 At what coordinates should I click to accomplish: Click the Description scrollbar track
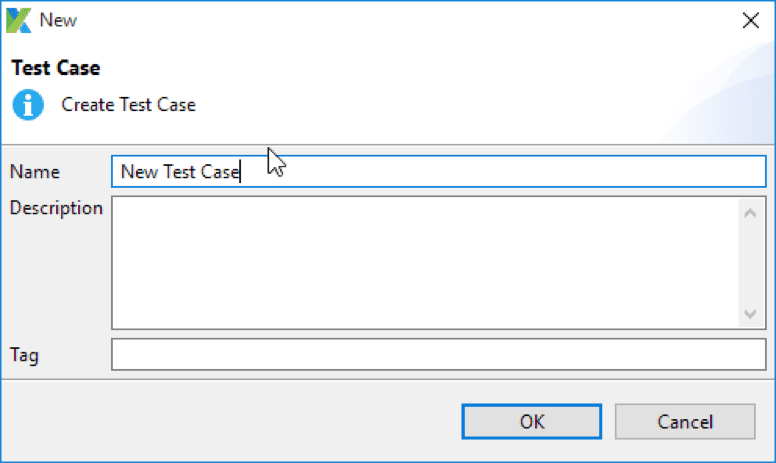tap(750, 262)
